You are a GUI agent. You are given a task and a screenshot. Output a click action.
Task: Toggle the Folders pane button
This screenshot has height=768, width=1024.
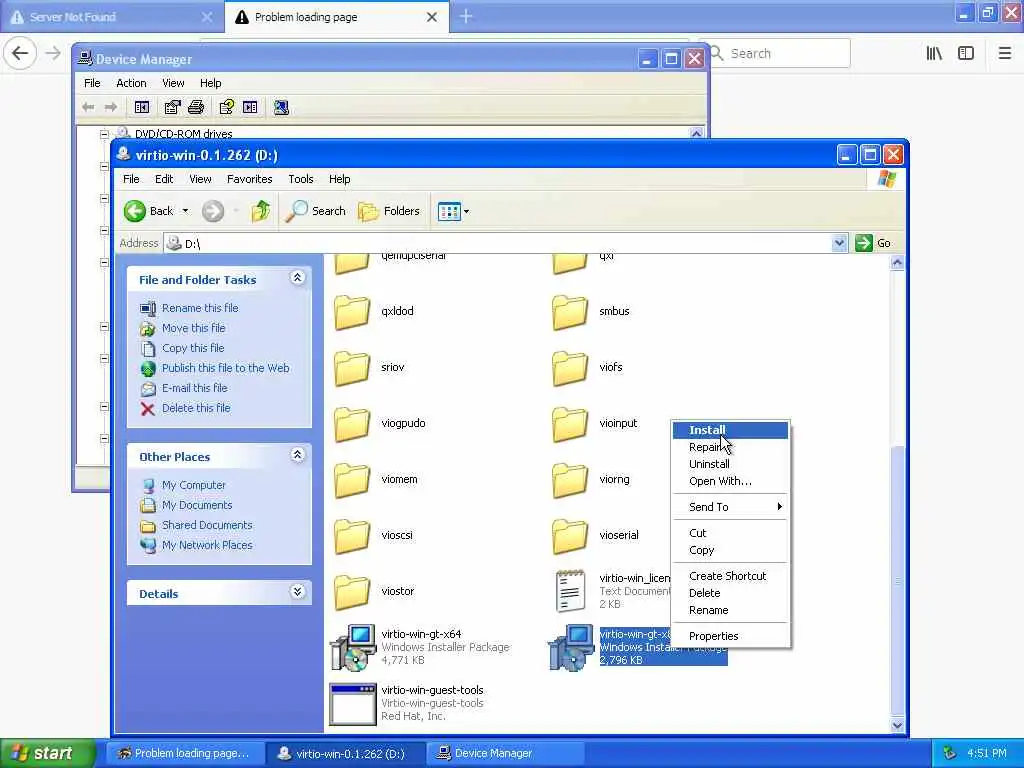coord(389,211)
